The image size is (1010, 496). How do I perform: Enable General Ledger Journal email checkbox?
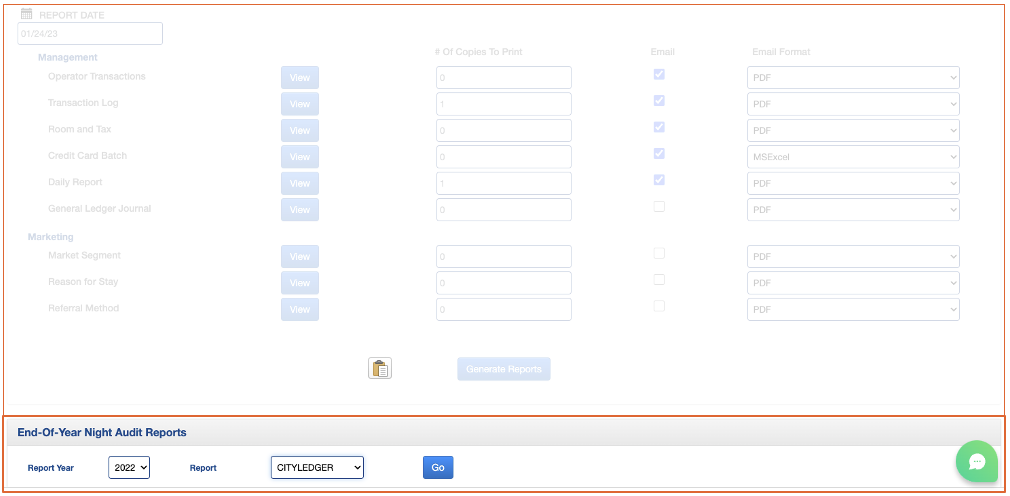(659, 207)
